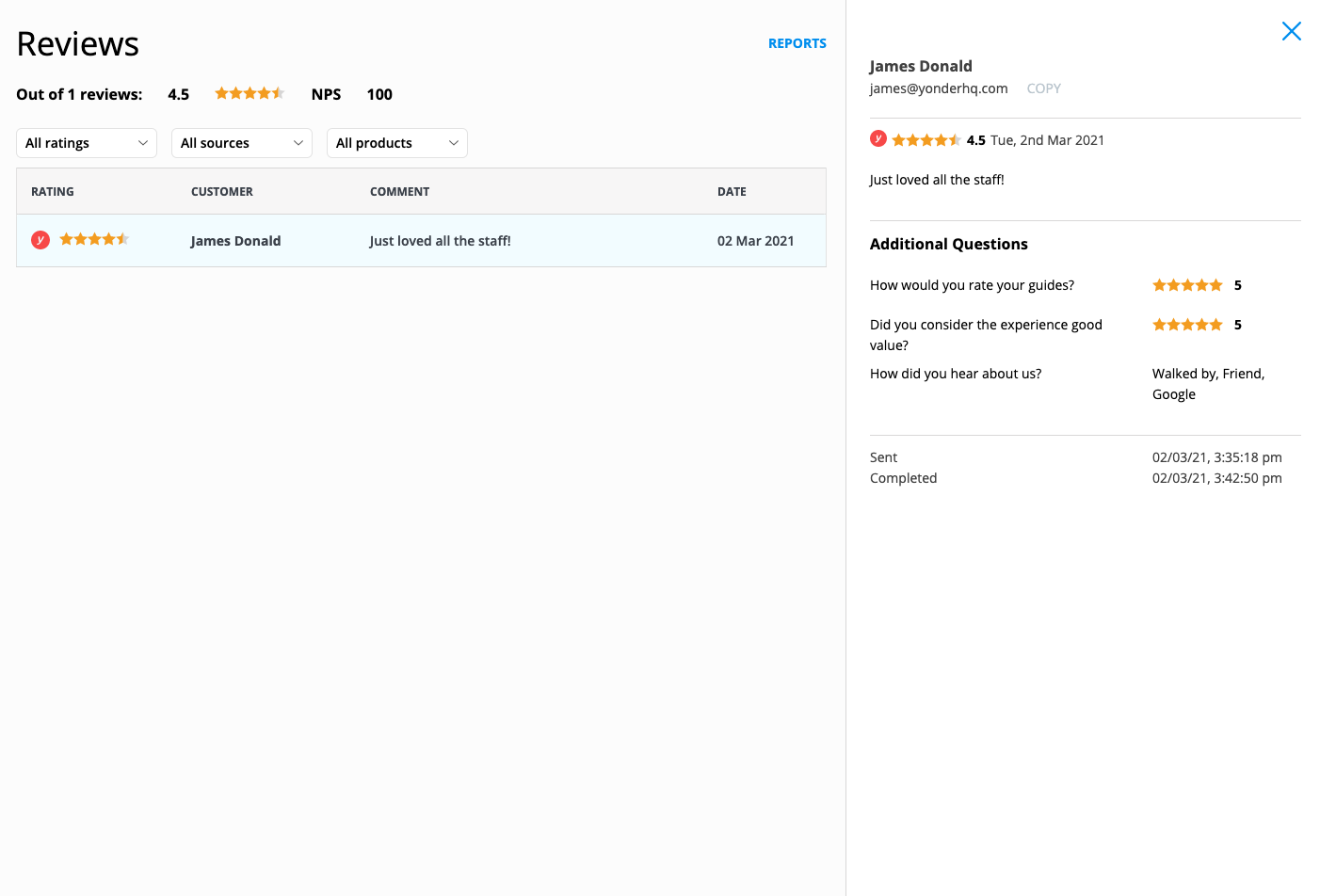Sort by DATE column header
Screen dimensions: 1320x896
click(732, 191)
